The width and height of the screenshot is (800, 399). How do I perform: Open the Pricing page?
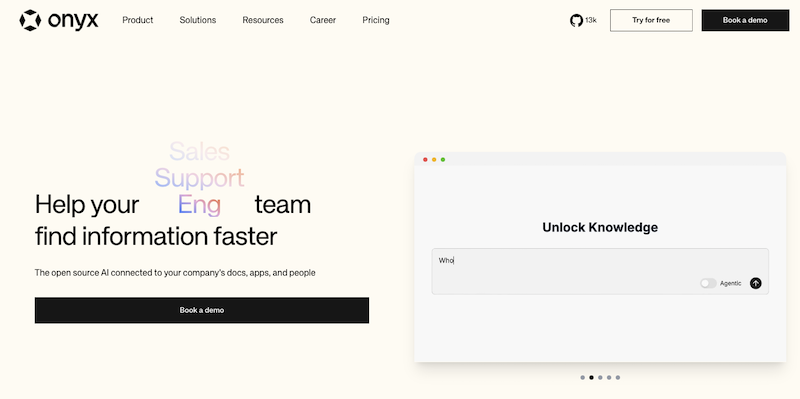coord(376,20)
